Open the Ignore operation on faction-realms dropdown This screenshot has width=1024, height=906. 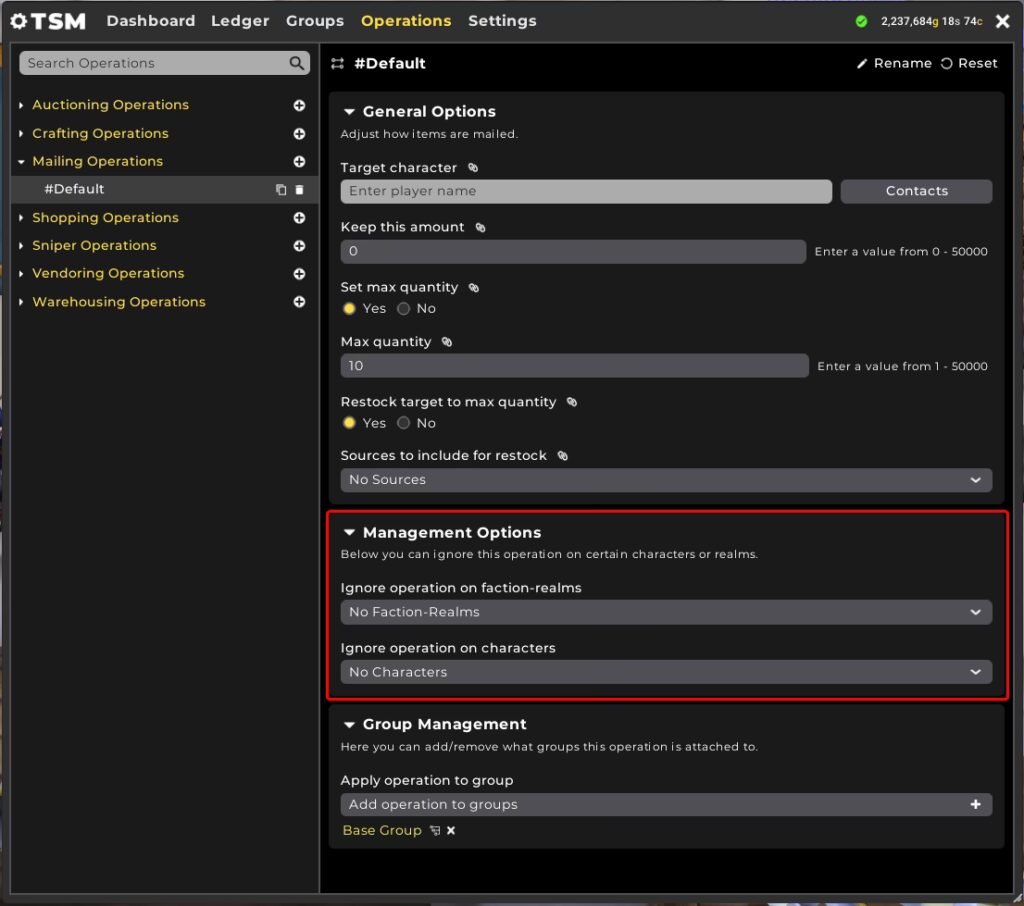pos(666,612)
